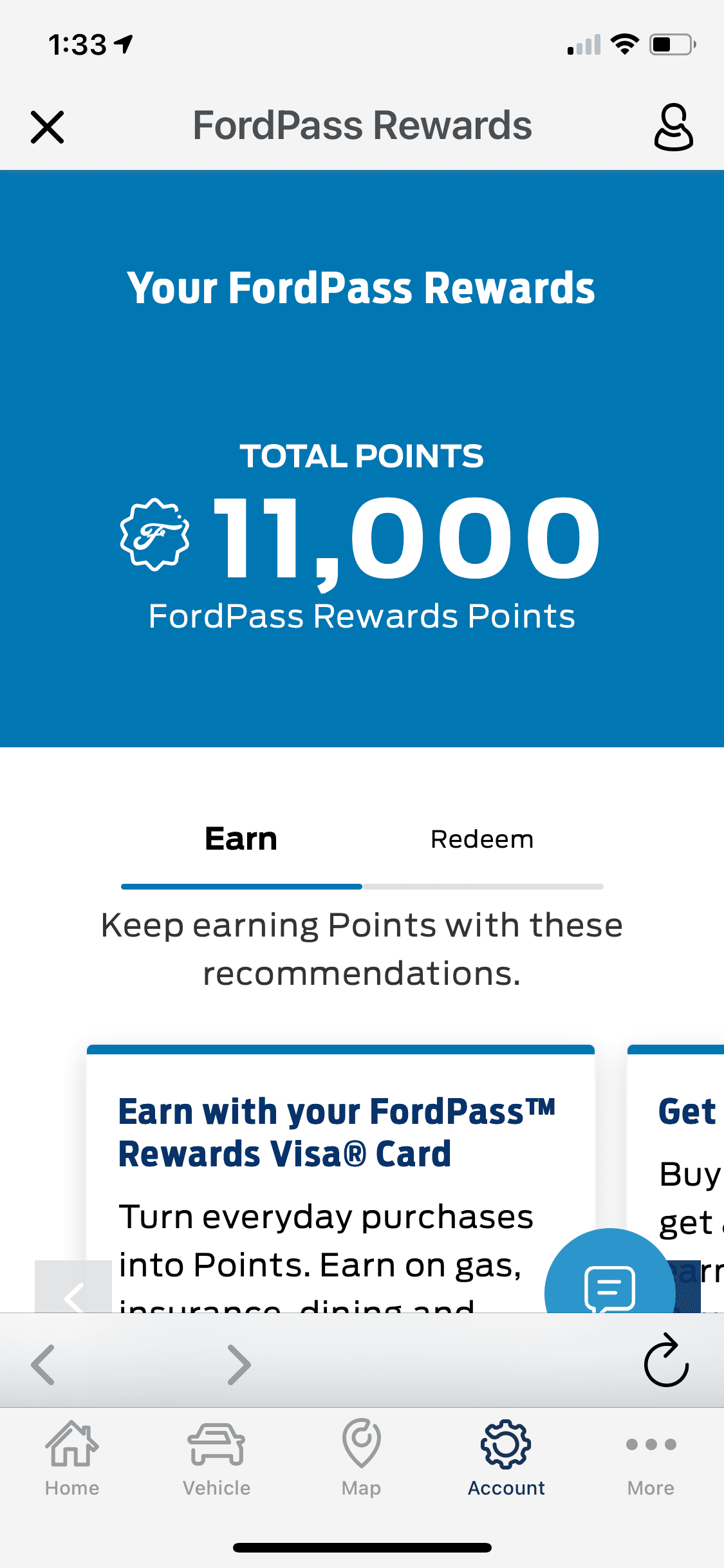Go forward using the right navigation arrow

pos(239,1365)
